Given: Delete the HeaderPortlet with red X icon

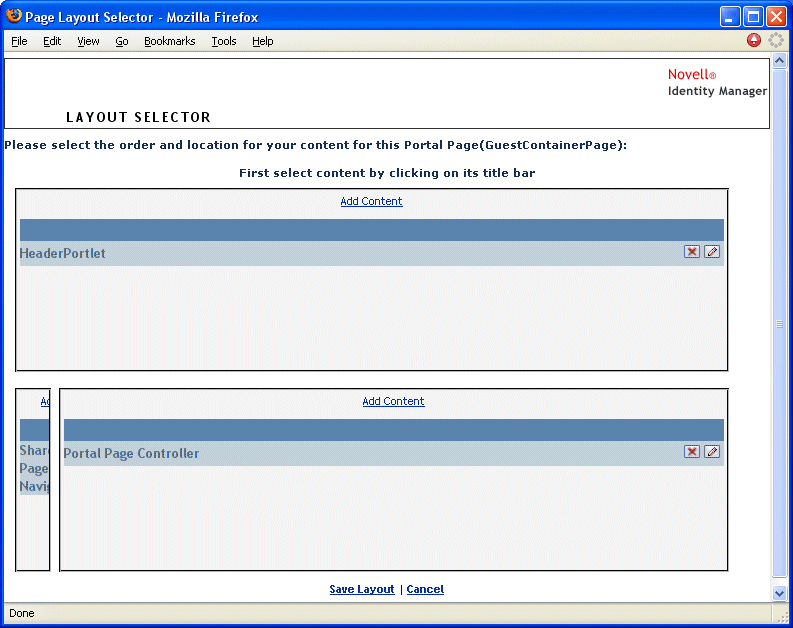Looking at the screenshot, I should [x=691, y=252].
